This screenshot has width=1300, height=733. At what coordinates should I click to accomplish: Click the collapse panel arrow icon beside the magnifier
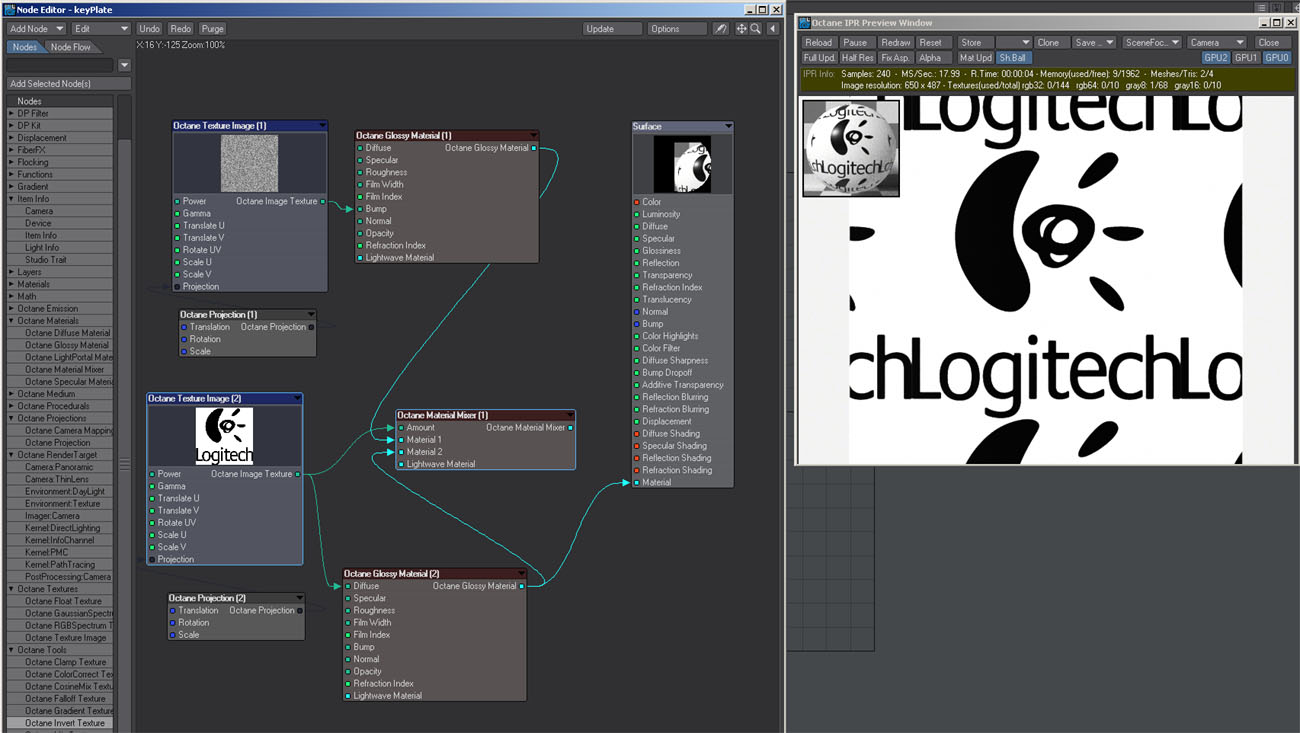point(772,29)
